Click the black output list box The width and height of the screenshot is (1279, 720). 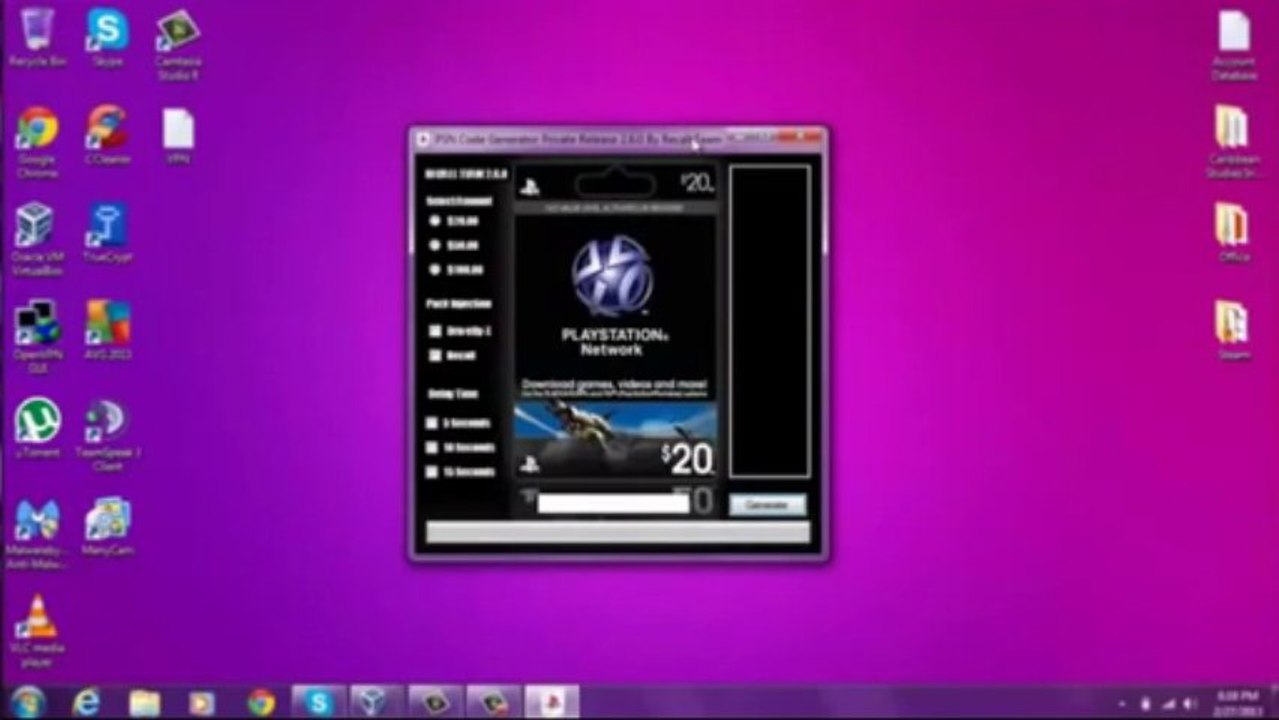coord(769,321)
